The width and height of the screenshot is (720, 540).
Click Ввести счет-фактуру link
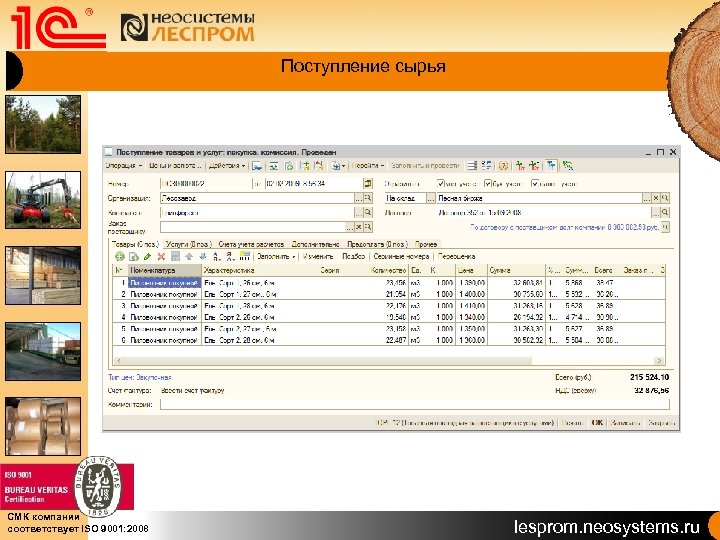point(193,391)
